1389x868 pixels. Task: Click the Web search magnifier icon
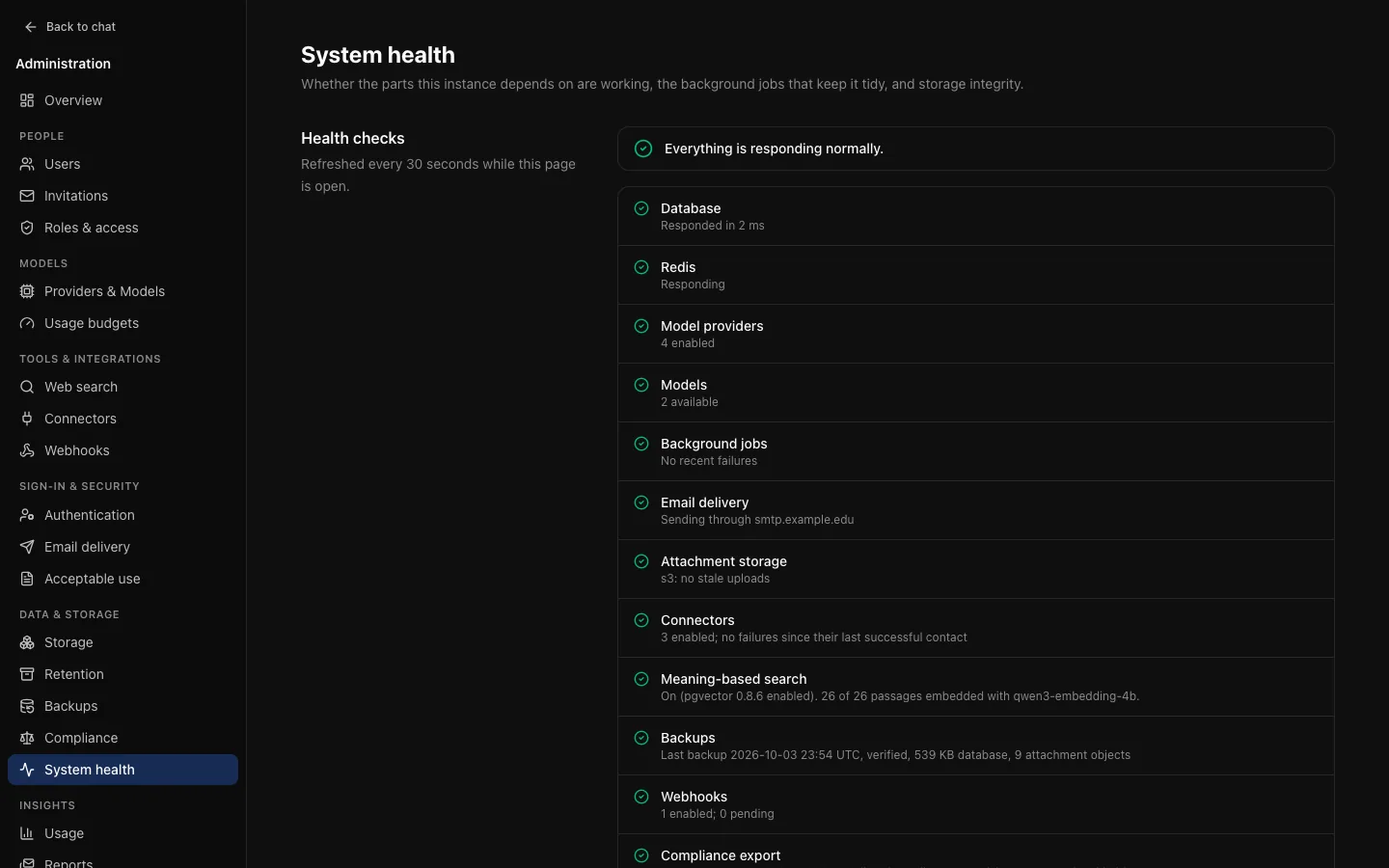pyautogui.click(x=27, y=387)
